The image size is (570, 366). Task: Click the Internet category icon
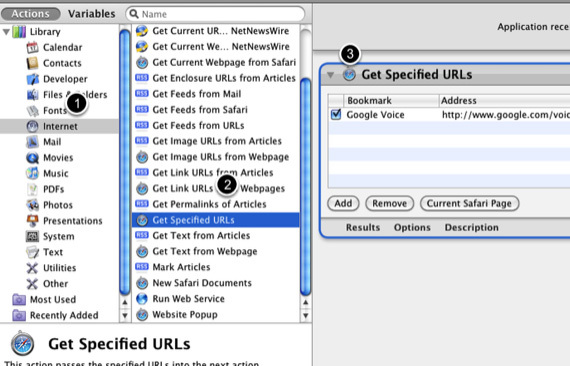pyautogui.click(x=32, y=126)
